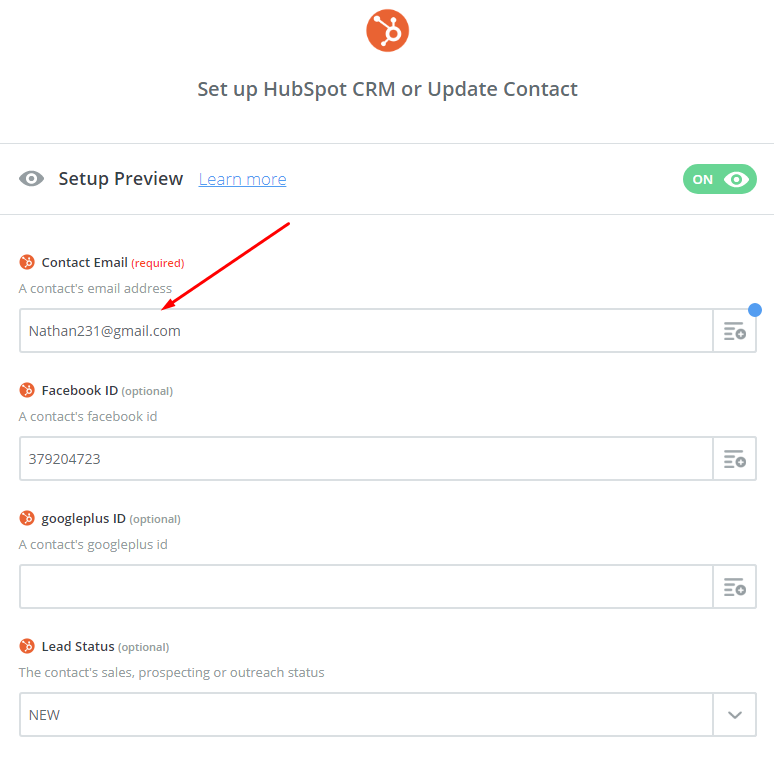Click the blue dot indicator on Contact Email
The height and width of the screenshot is (761, 774).
(x=755, y=310)
